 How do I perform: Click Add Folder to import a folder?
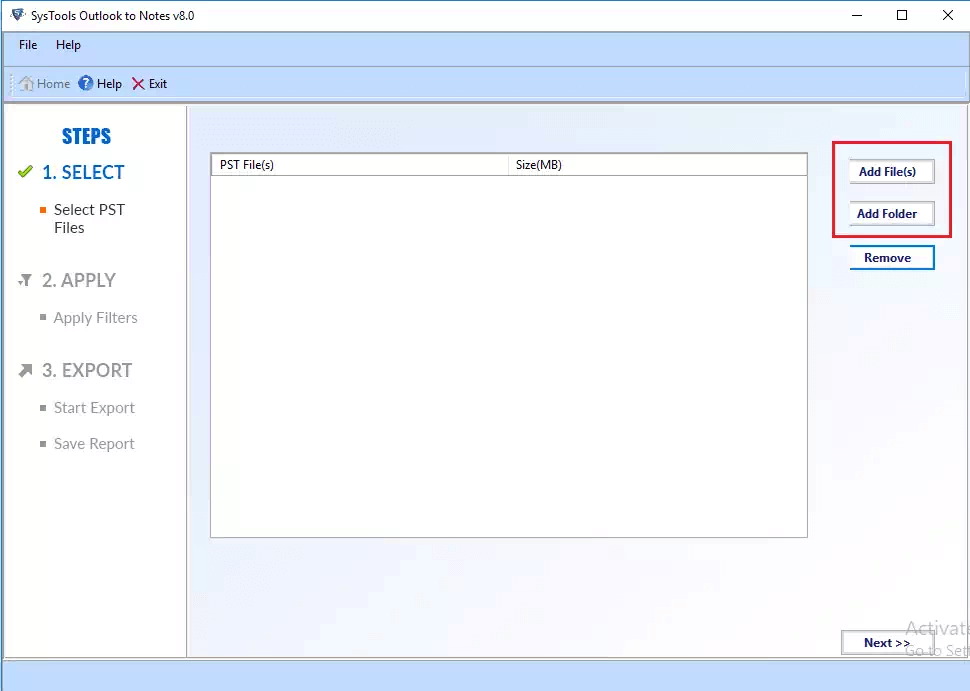point(889,213)
